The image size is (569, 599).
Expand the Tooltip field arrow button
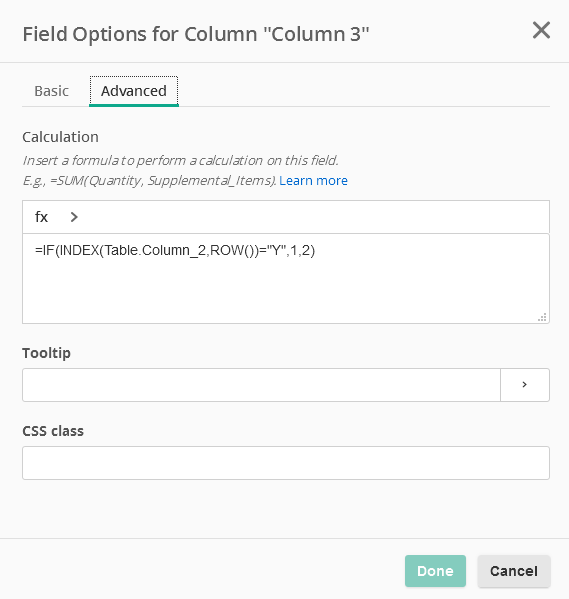pos(525,385)
